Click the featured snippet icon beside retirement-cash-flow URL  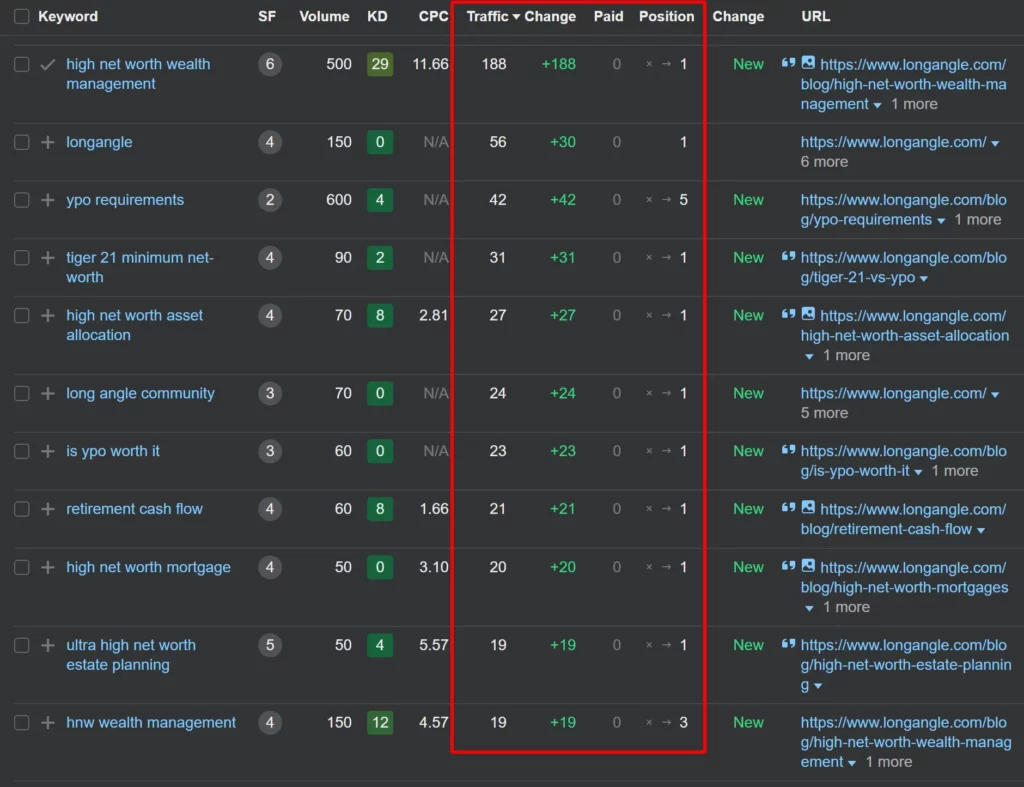(x=788, y=508)
